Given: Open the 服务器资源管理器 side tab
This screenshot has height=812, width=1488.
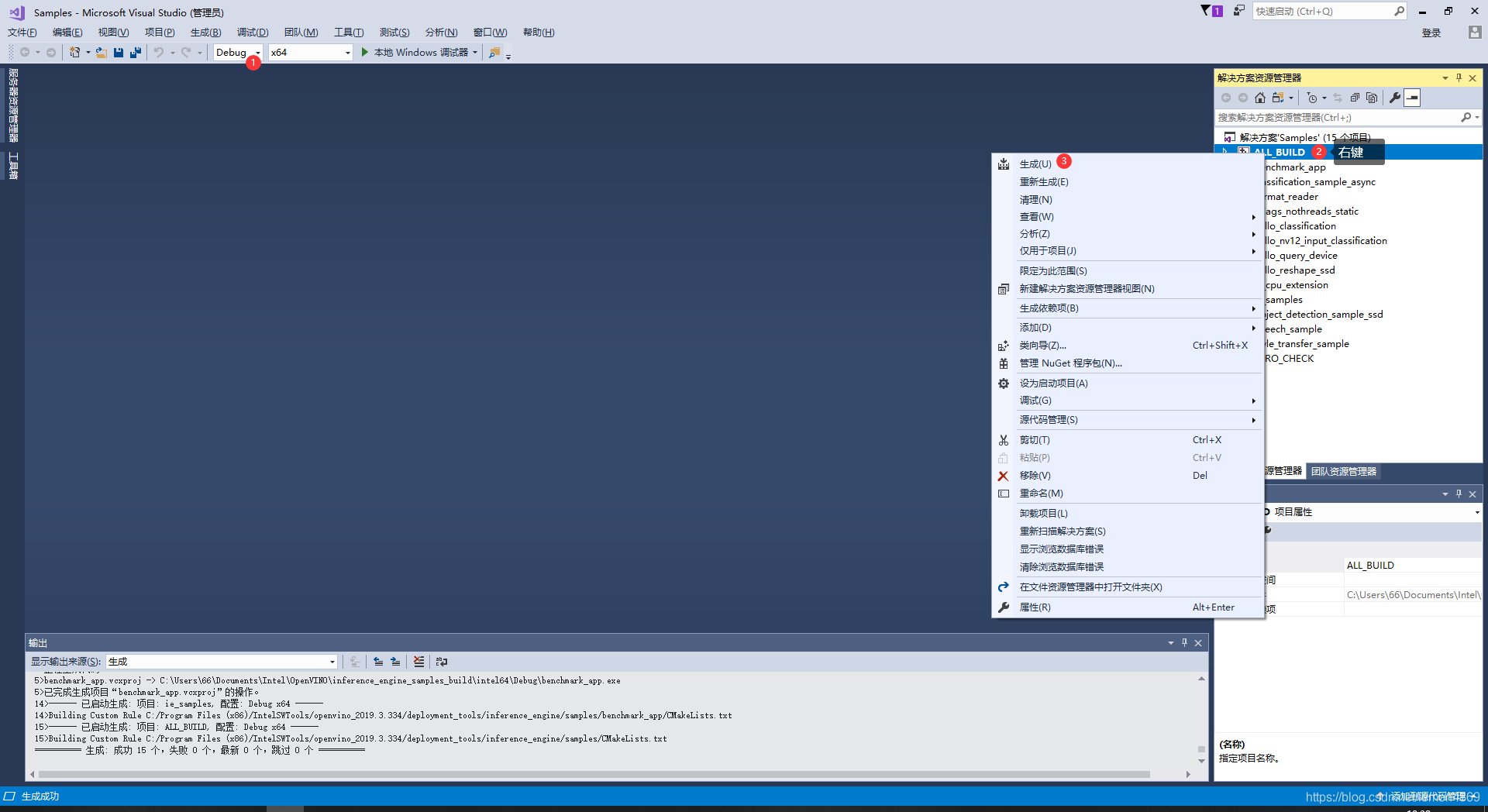Looking at the screenshot, I should click(x=13, y=105).
